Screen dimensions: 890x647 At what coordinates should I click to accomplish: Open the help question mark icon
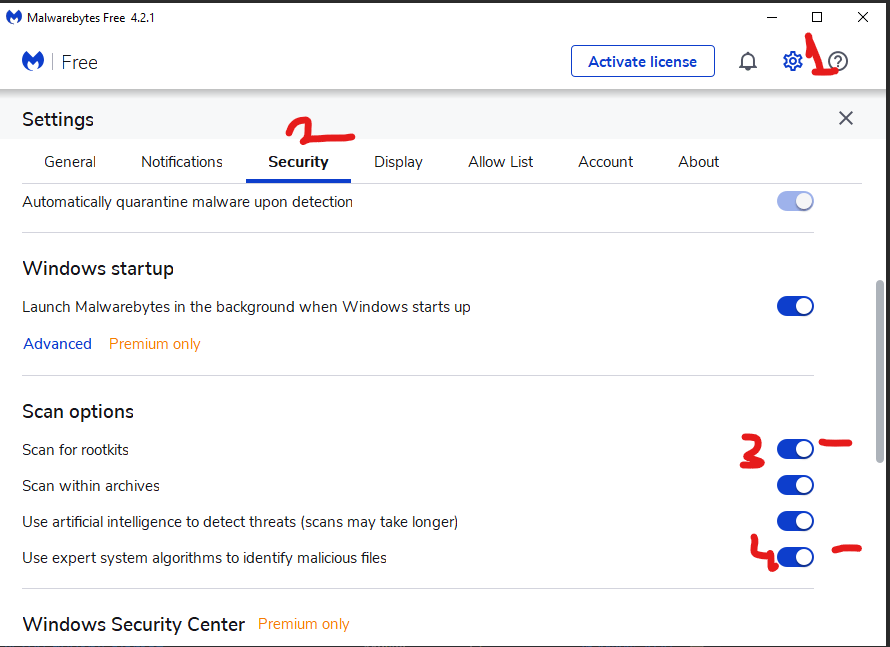click(838, 61)
